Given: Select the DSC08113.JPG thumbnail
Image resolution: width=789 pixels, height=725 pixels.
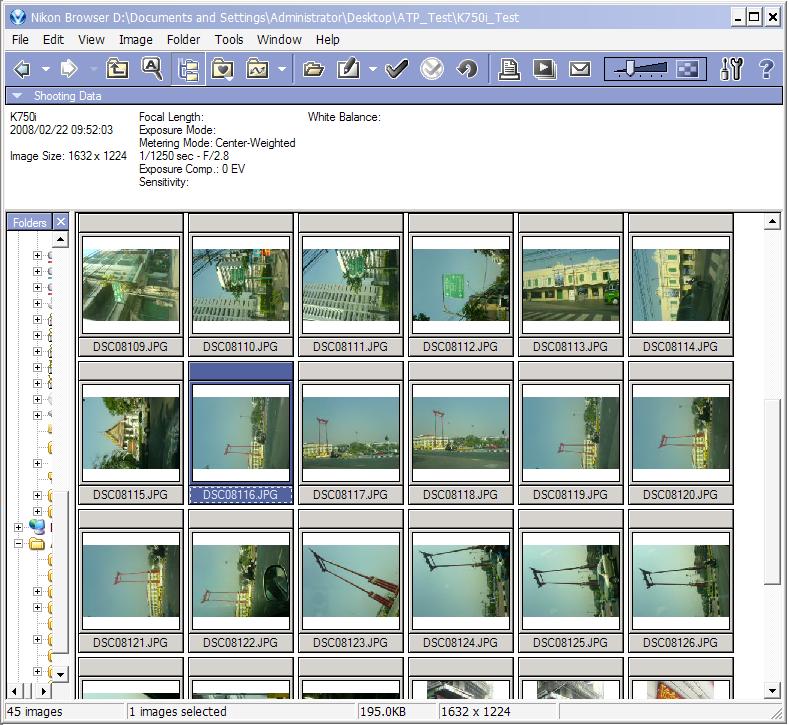Looking at the screenshot, I should (571, 285).
